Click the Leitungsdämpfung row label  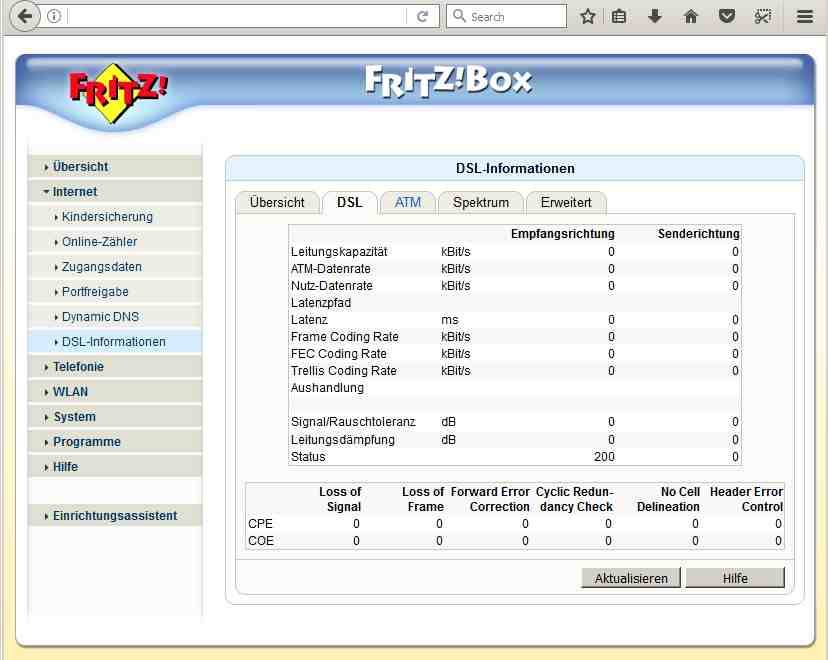[x=343, y=440]
